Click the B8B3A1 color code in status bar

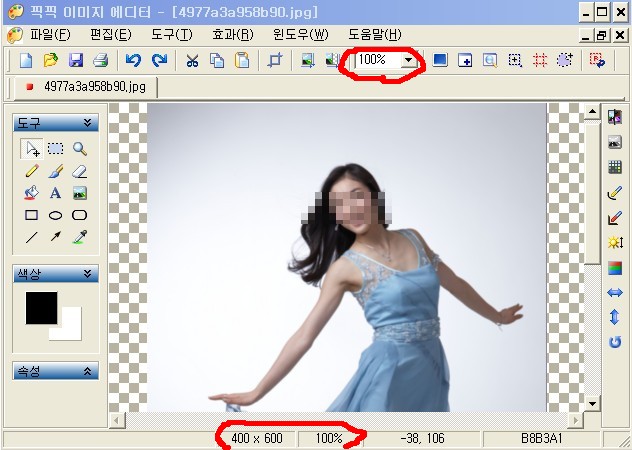(541, 438)
